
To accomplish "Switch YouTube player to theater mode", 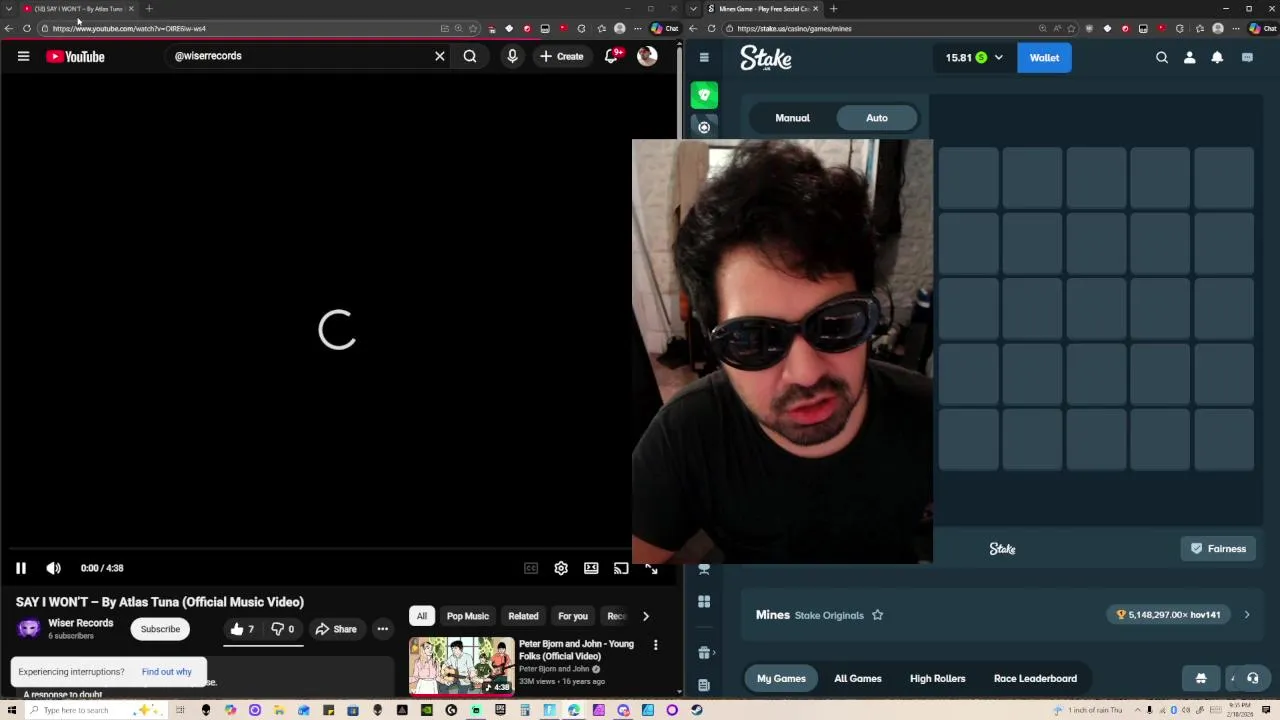I will pyautogui.click(x=591, y=568).
